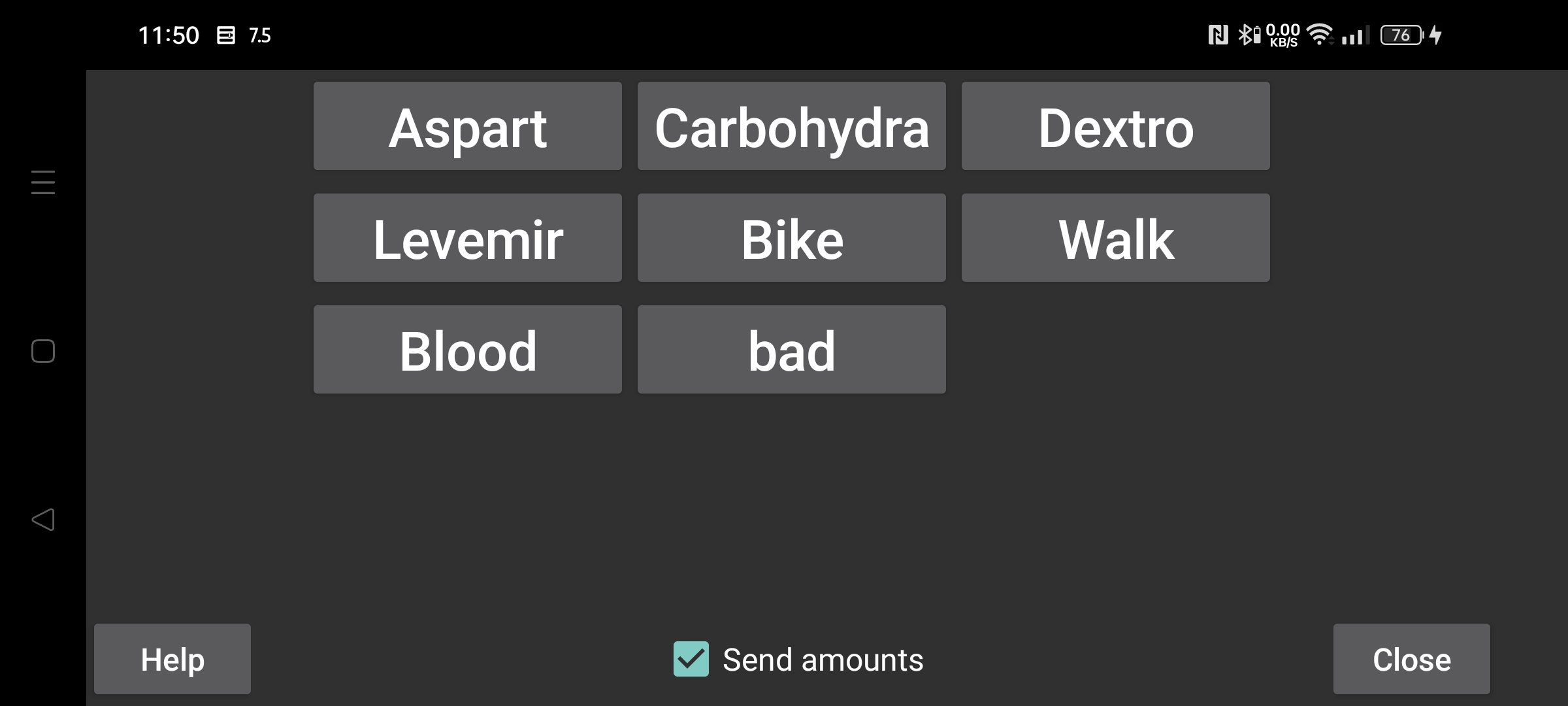1568x706 pixels.
Task: Pick the Bike activity button
Action: [792, 238]
